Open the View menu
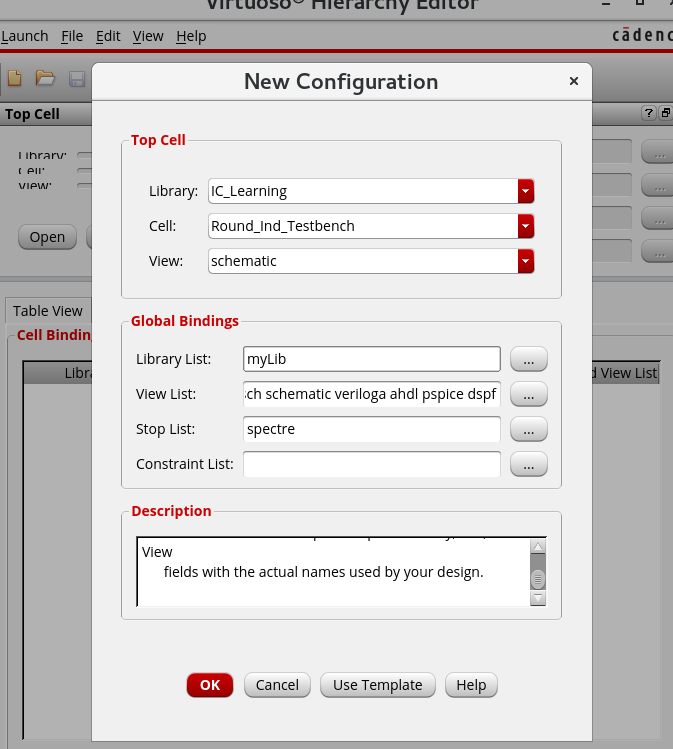The image size is (673, 749). pyautogui.click(x=148, y=36)
